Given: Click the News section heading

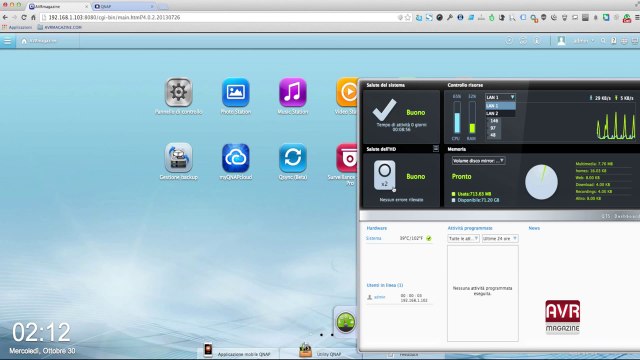Looking at the screenshot, I should pyautogui.click(x=534, y=228).
